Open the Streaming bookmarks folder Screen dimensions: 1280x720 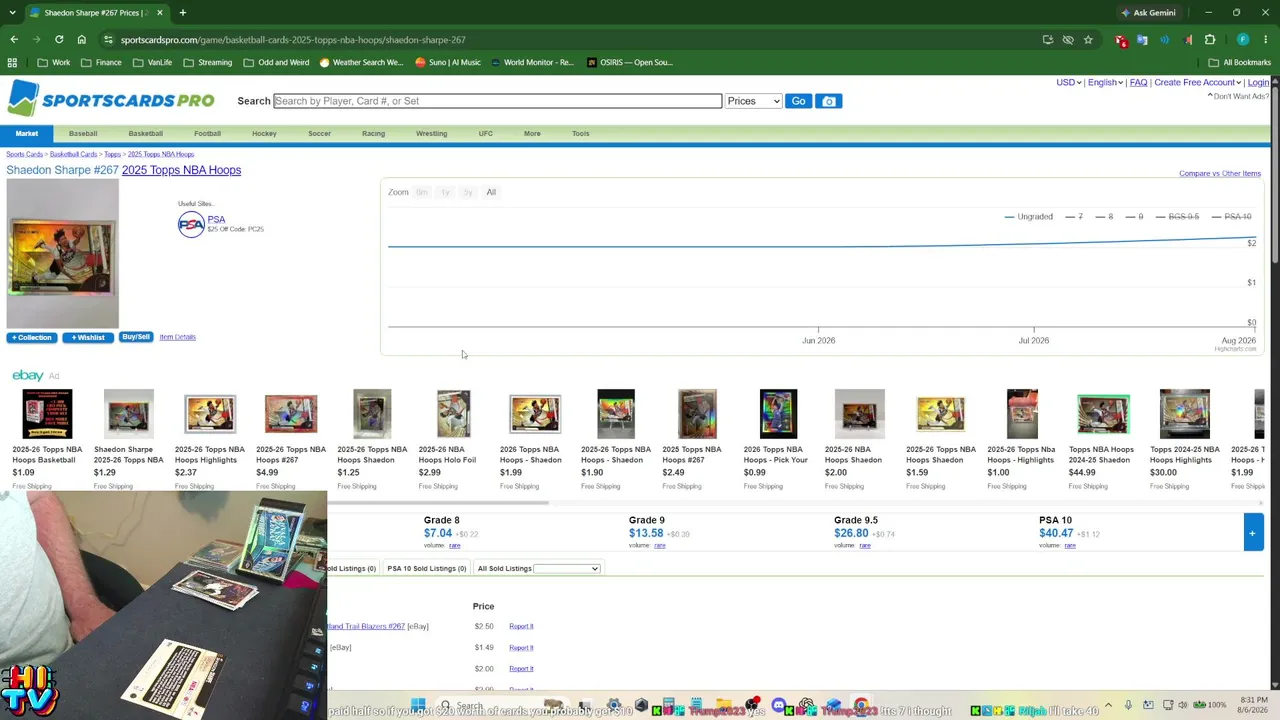[207, 62]
